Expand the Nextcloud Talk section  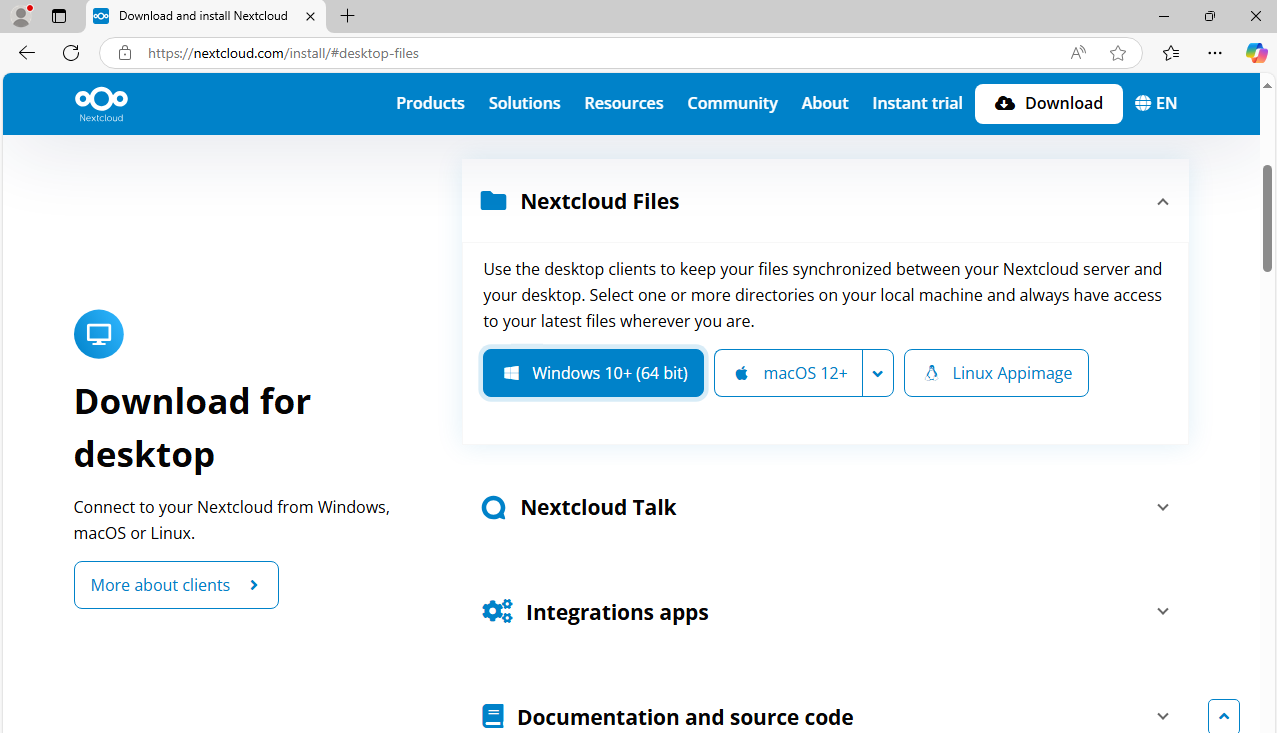coord(1163,507)
